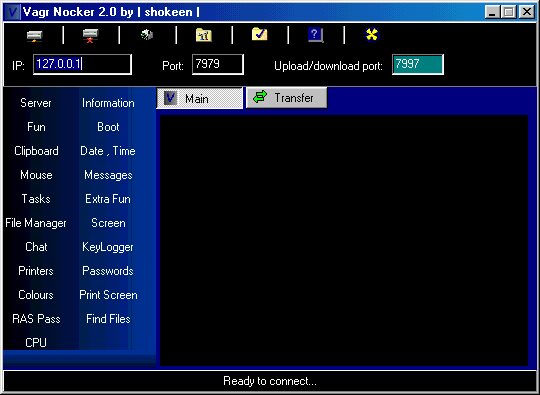Open the Chat entry
540x395 pixels.
(x=36, y=247)
